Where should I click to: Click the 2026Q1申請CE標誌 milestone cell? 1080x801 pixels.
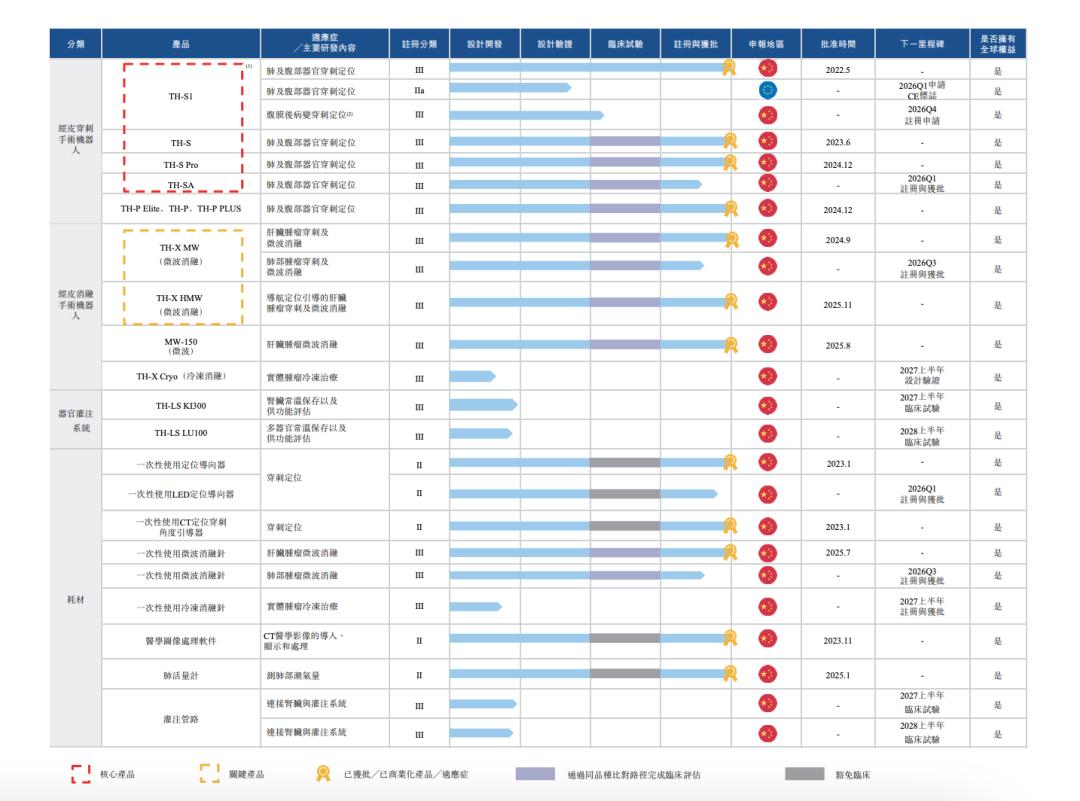[x=922, y=90]
